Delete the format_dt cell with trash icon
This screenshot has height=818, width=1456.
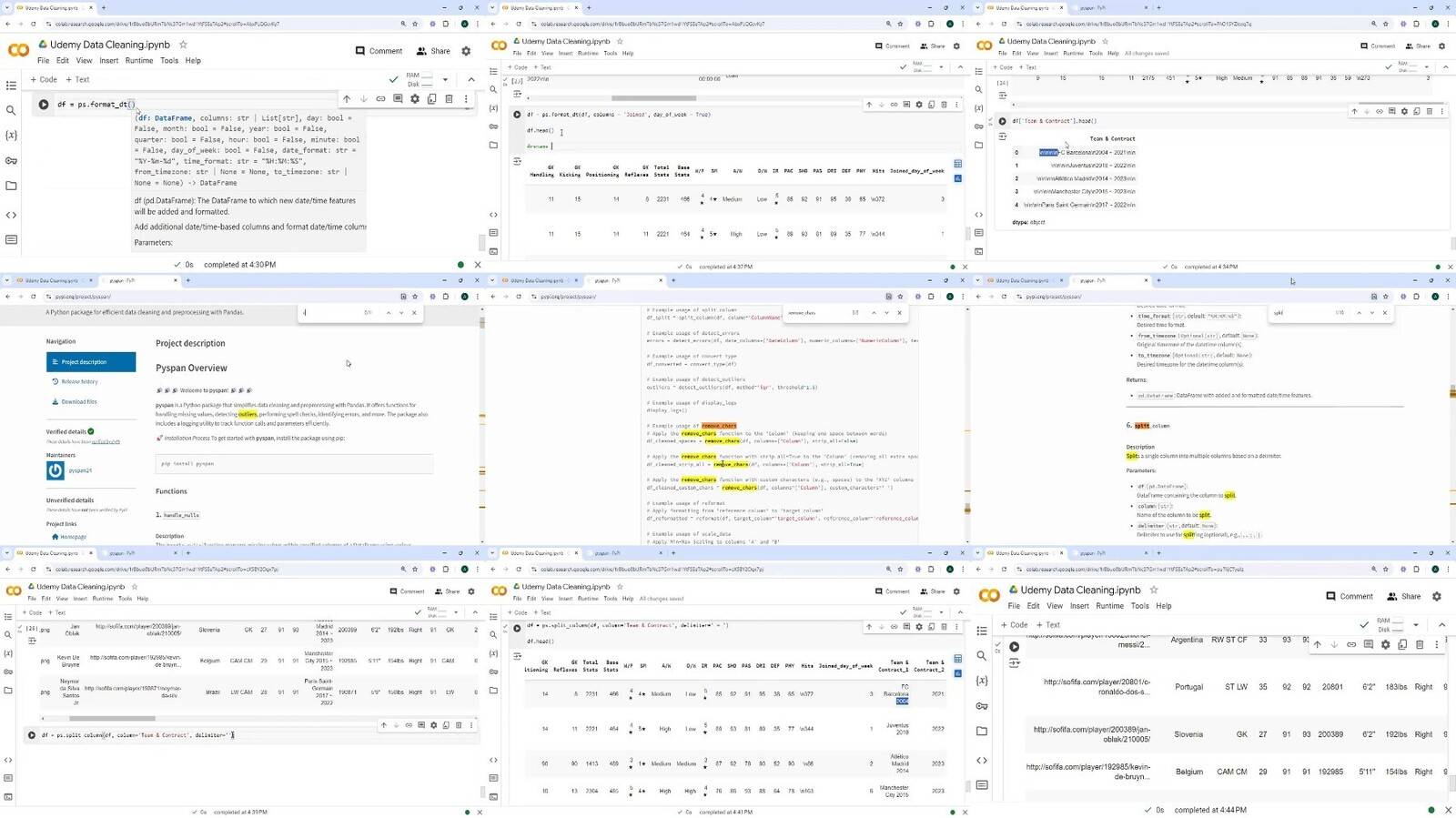(449, 98)
